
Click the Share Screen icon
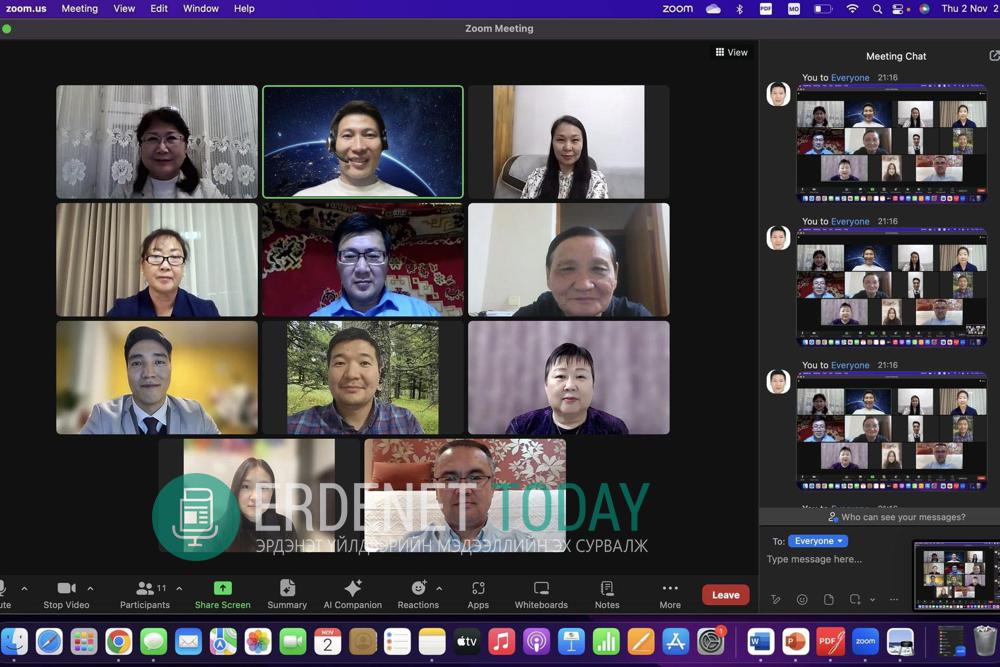pos(223,588)
